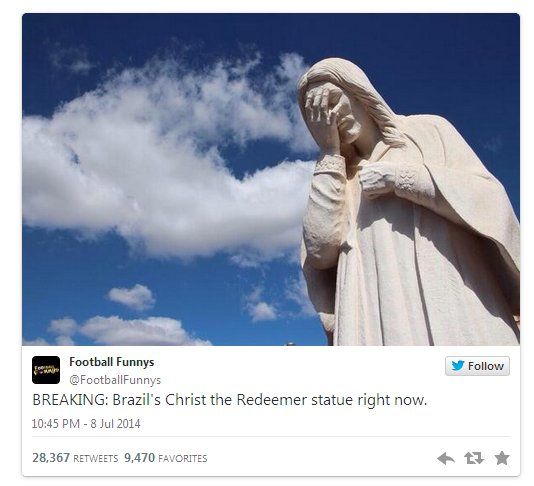The width and height of the screenshot is (534, 486).
Task: Click the reply arrow icon
Action: click(446, 458)
